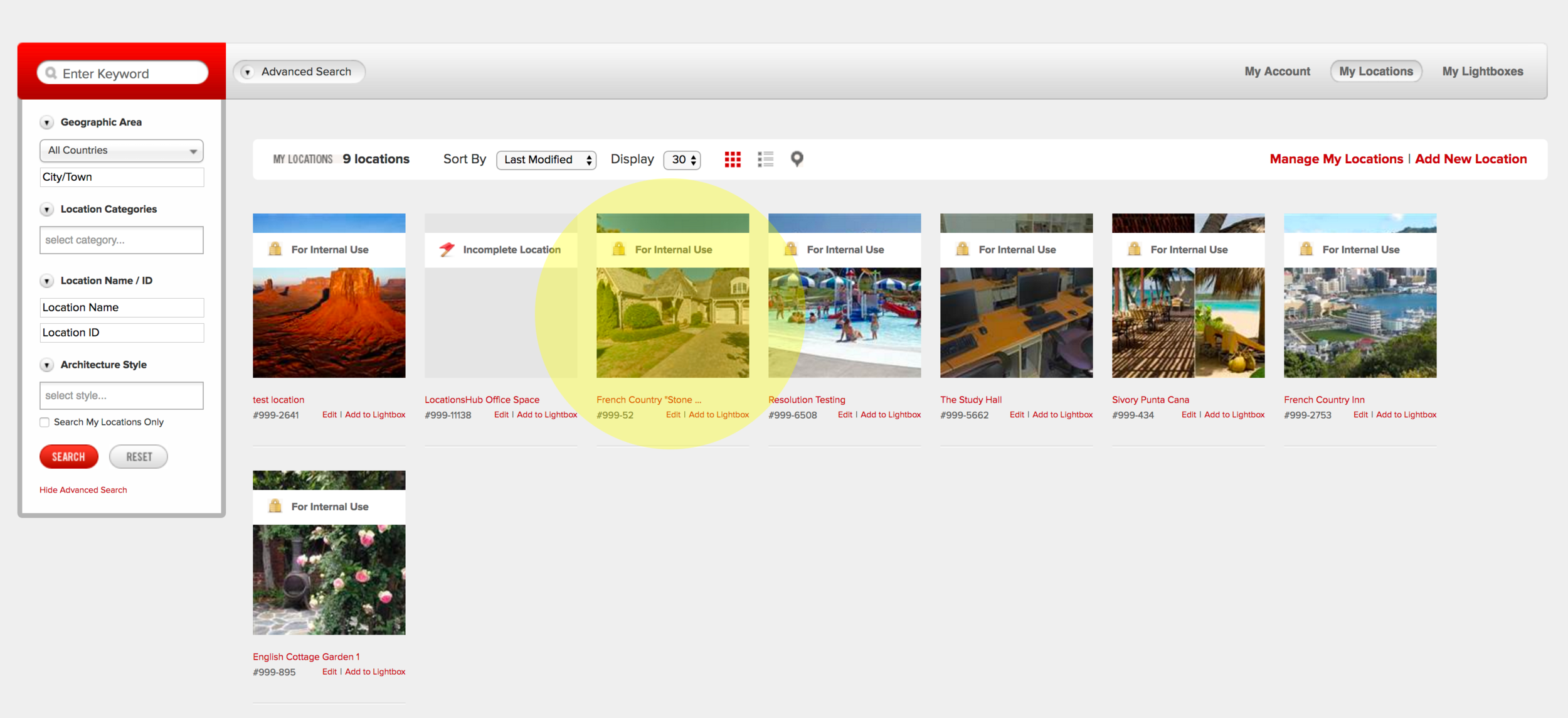Click lock icon on French Country Stone card
The width and height of the screenshot is (1568, 718).
[x=618, y=249]
